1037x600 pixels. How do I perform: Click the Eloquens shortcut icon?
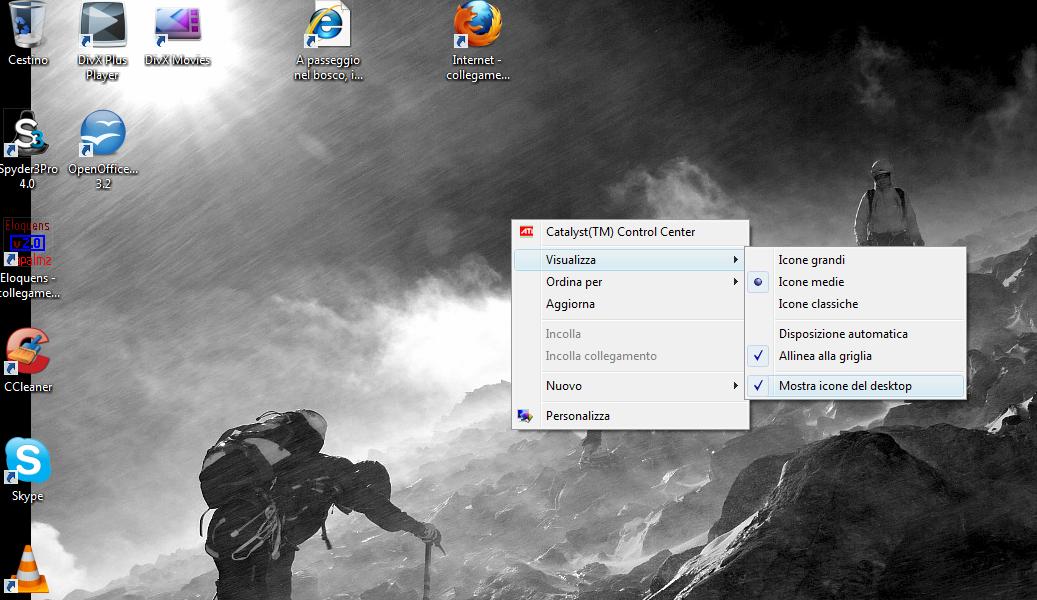tap(28, 245)
